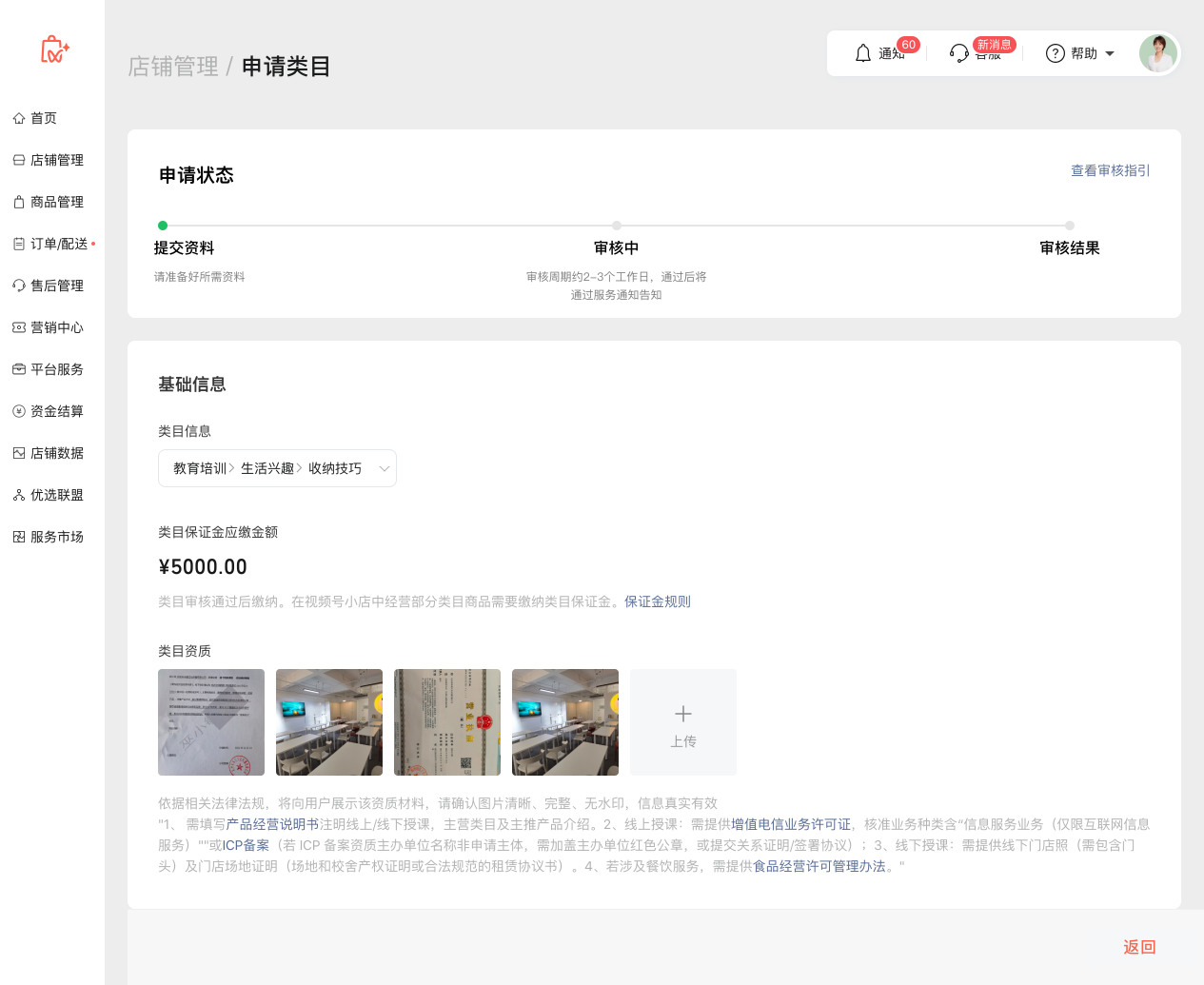Click the ¥5000.00 deposit amount
1204x985 pixels.
click(x=203, y=567)
